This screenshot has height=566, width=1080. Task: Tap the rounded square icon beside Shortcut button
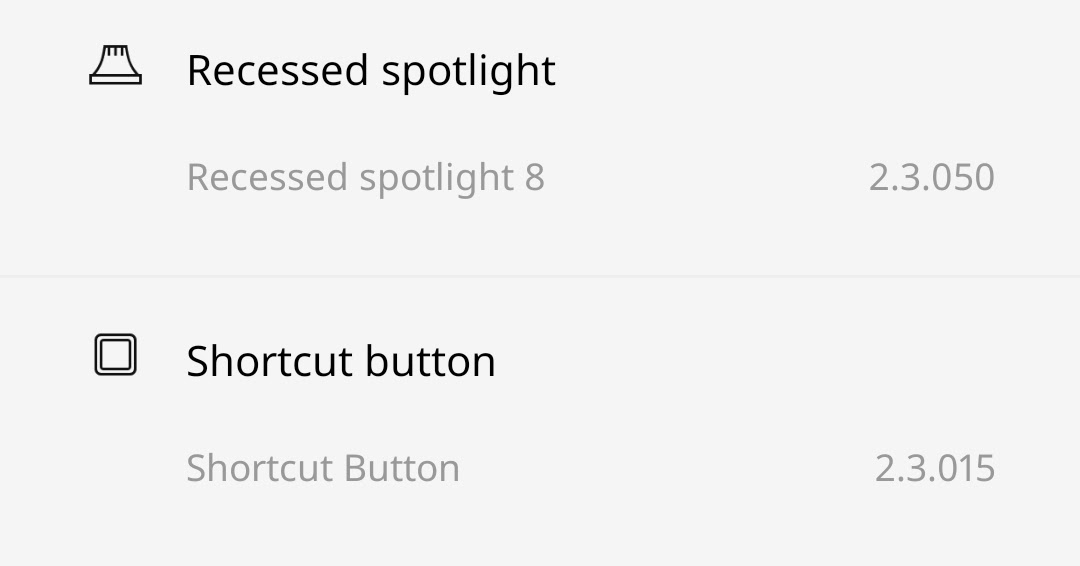[115, 356]
